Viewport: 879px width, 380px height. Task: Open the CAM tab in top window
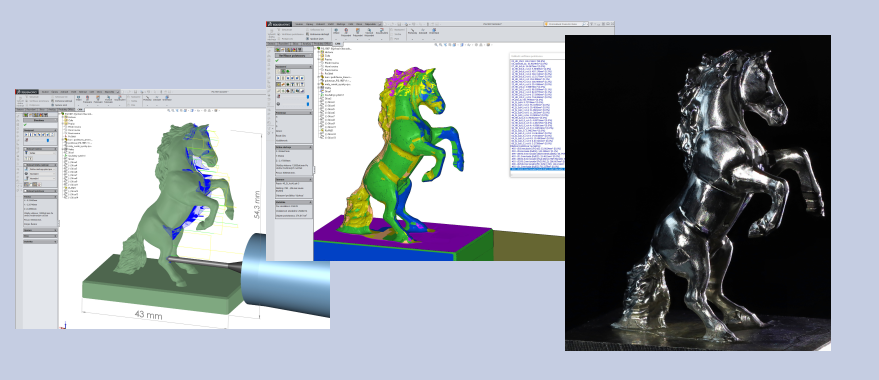tap(337, 44)
